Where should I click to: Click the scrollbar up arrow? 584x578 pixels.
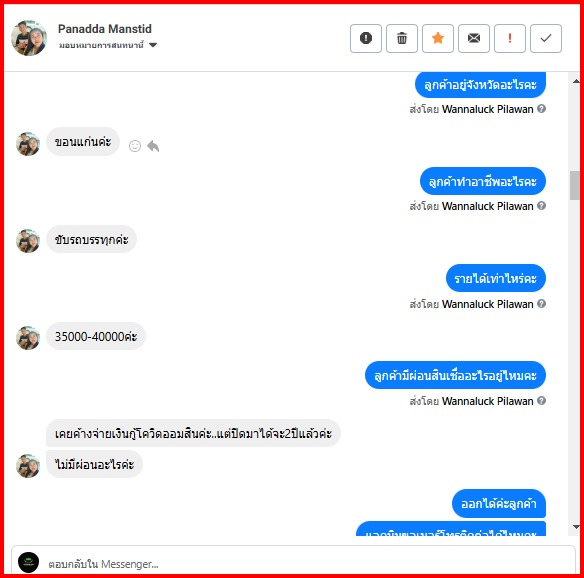click(x=576, y=81)
